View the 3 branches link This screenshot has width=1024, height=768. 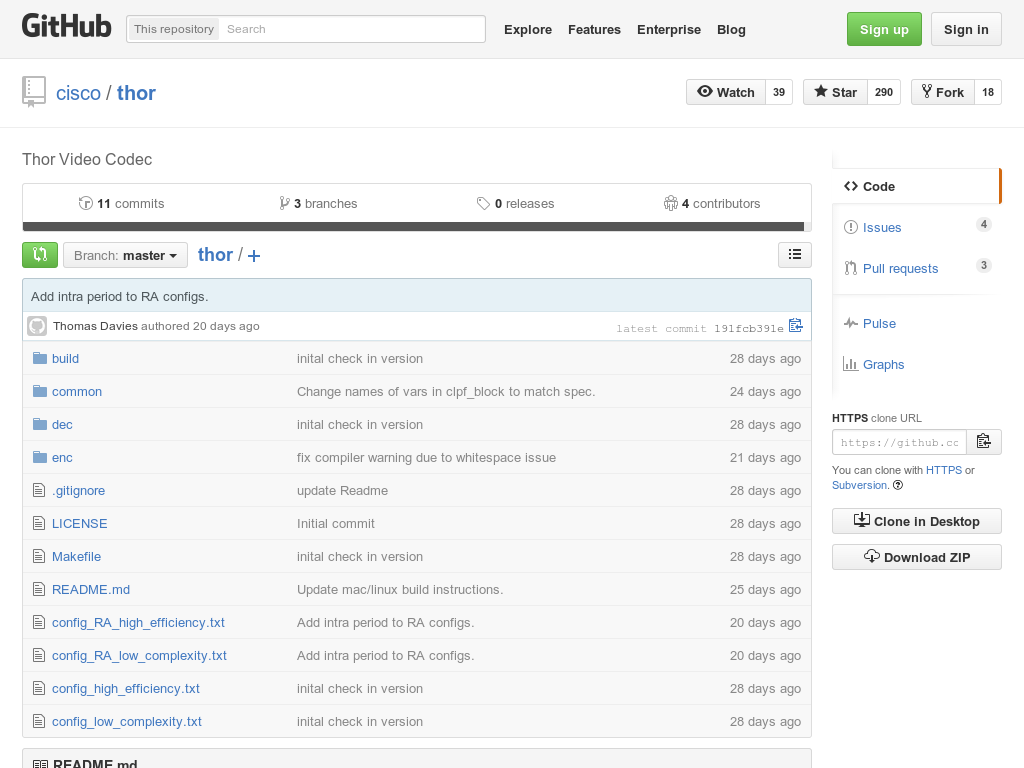[x=318, y=203]
